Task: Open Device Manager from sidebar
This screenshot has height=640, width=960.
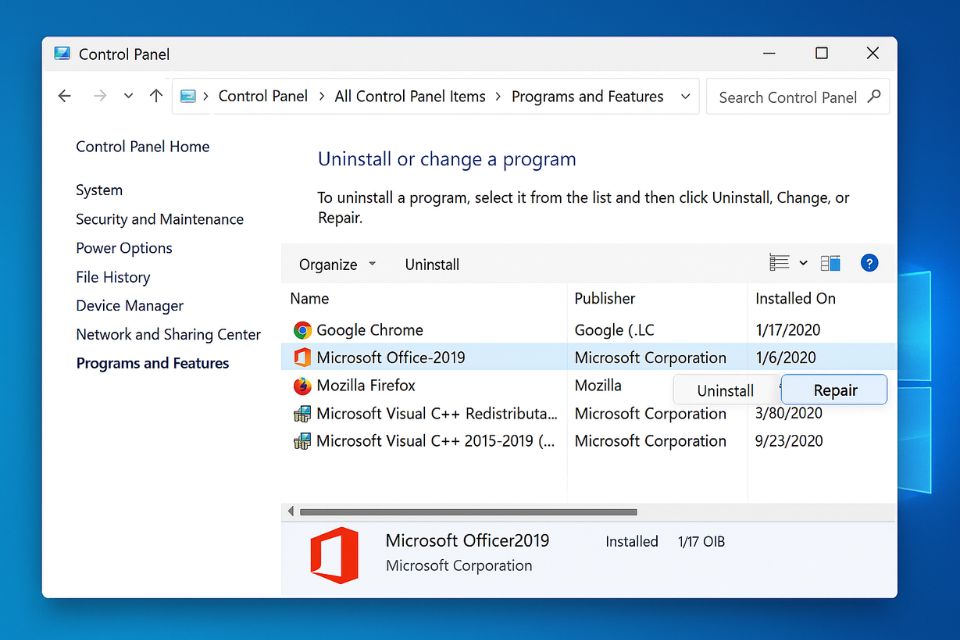Action: pyautogui.click(x=129, y=305)
